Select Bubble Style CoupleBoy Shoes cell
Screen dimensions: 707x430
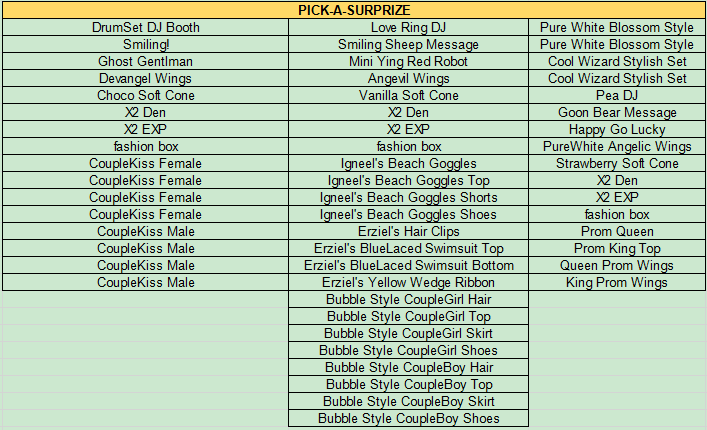coord(408,418)
